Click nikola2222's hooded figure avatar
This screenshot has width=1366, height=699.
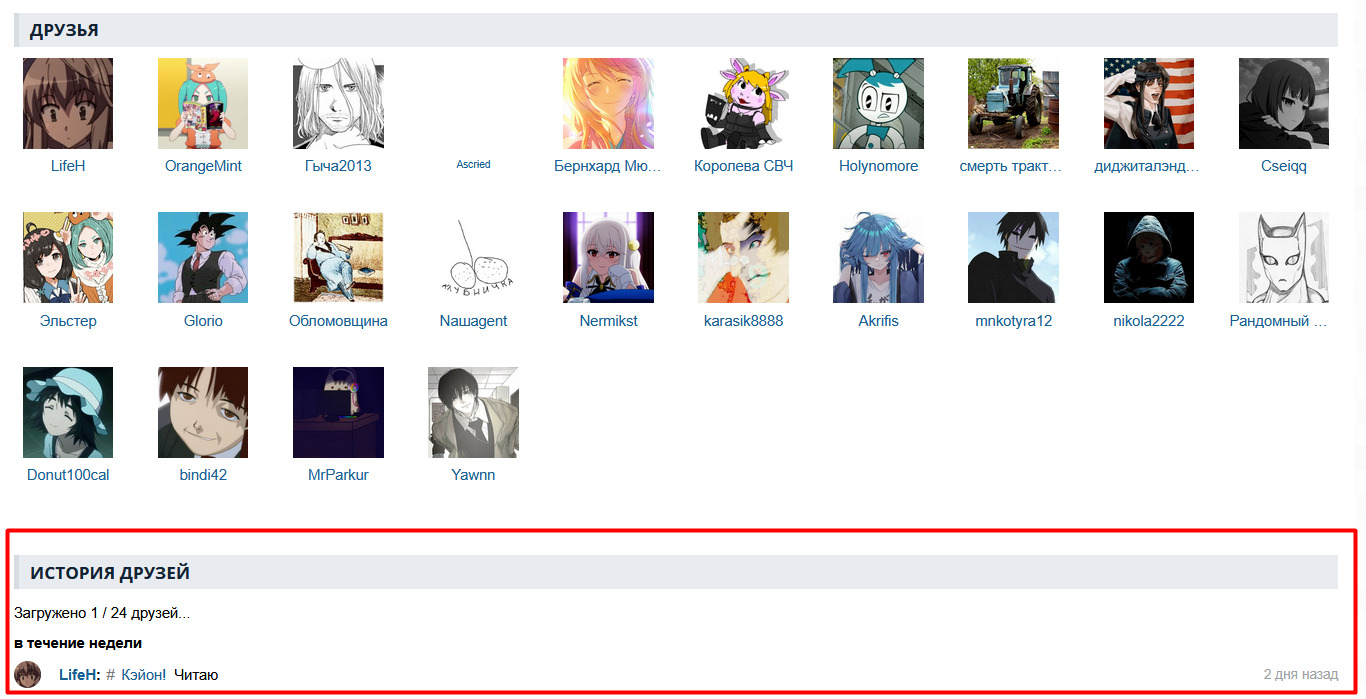[1149, 257]
